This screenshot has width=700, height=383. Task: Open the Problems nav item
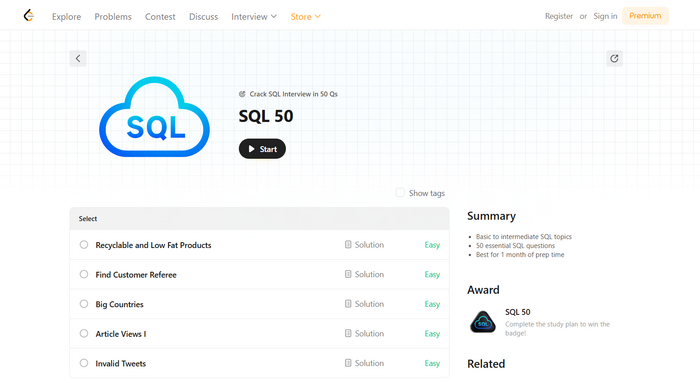pyautogui.click(x=113, y=17)
